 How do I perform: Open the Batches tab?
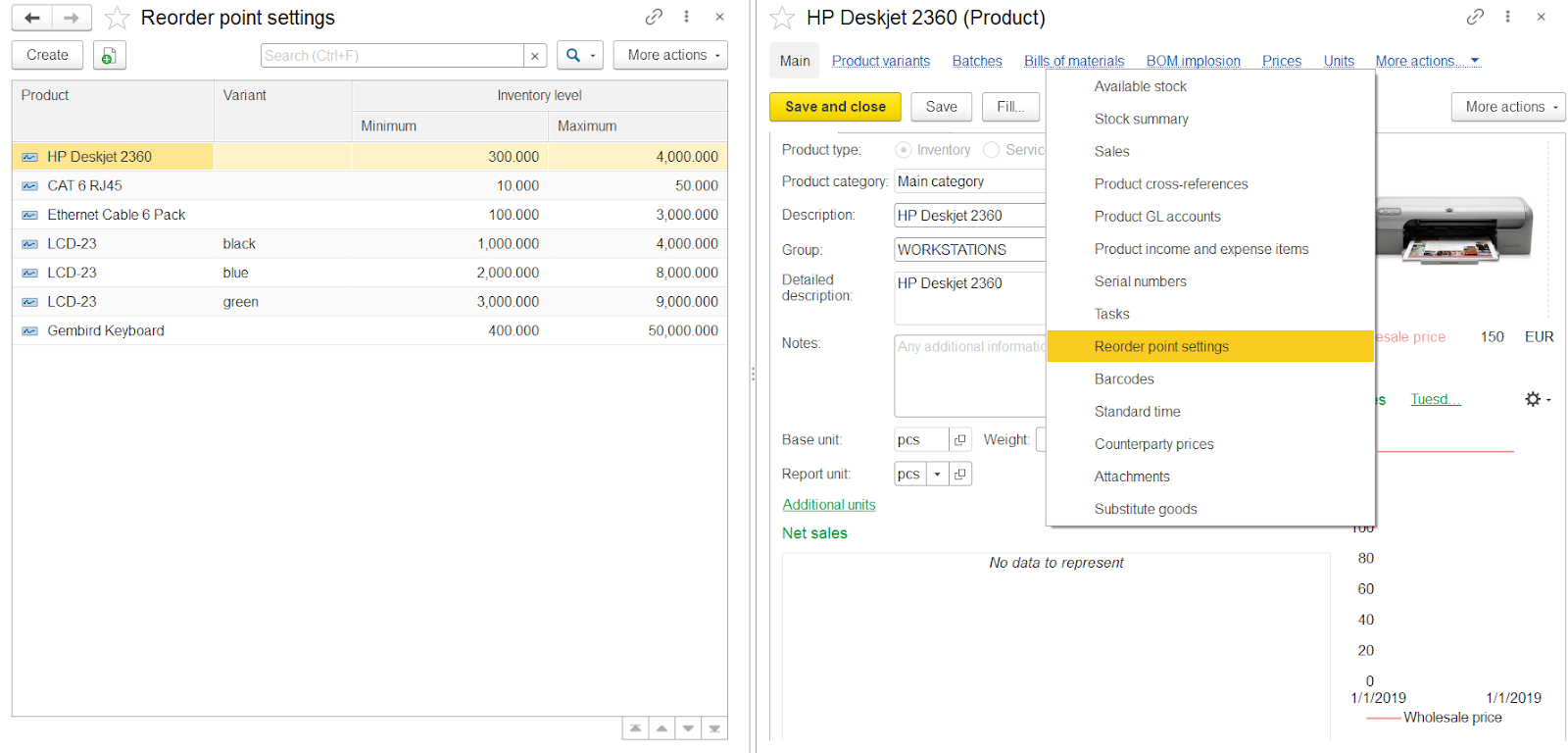click(x=977, y=61)
